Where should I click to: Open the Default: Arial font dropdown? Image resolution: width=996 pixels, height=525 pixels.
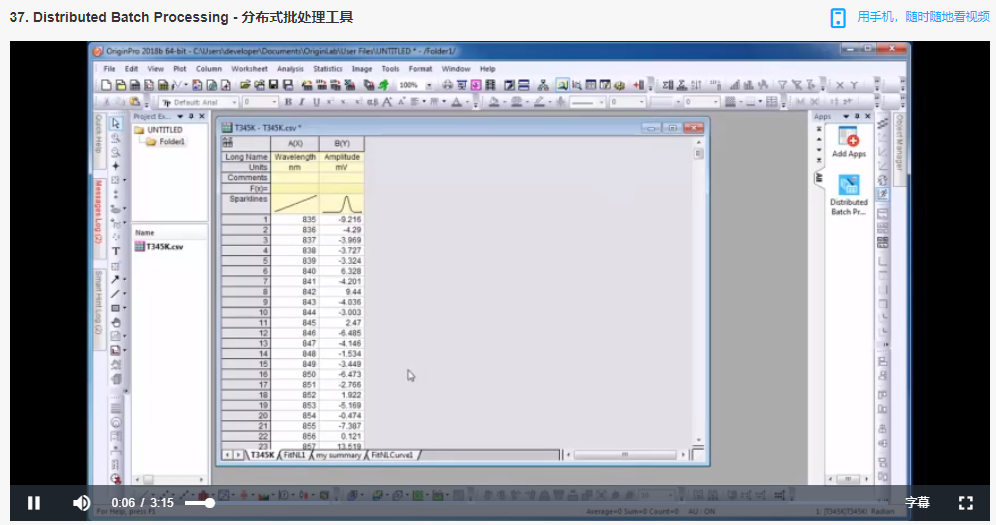click(x=233, y=102)
